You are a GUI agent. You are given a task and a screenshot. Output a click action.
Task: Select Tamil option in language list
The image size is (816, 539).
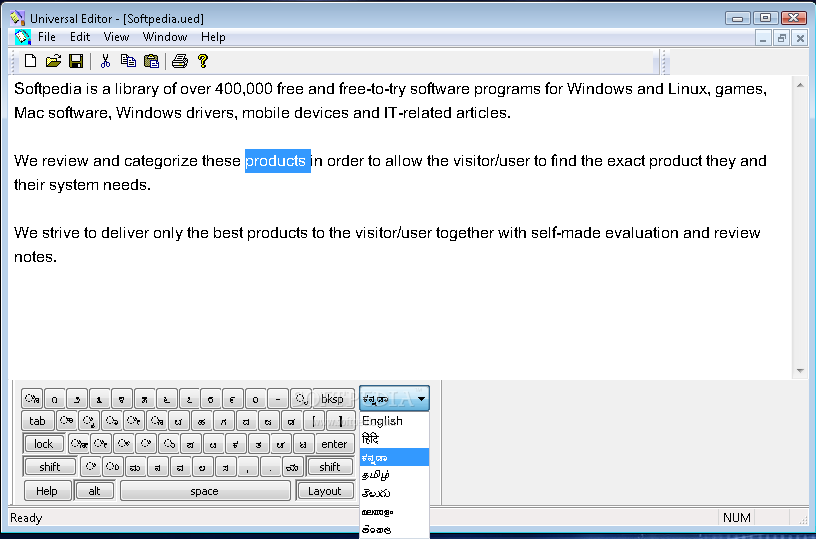click(394, 475)
